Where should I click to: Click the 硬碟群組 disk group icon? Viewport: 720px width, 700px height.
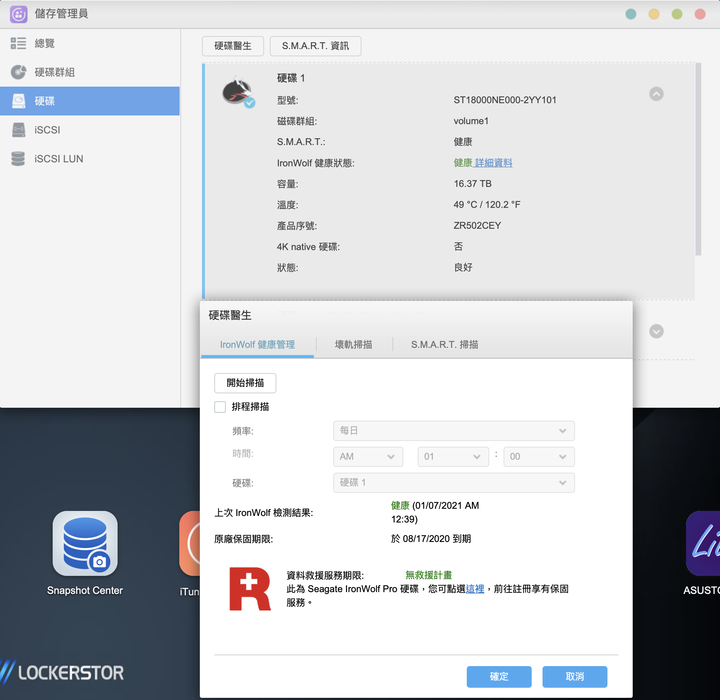[18, 72]
